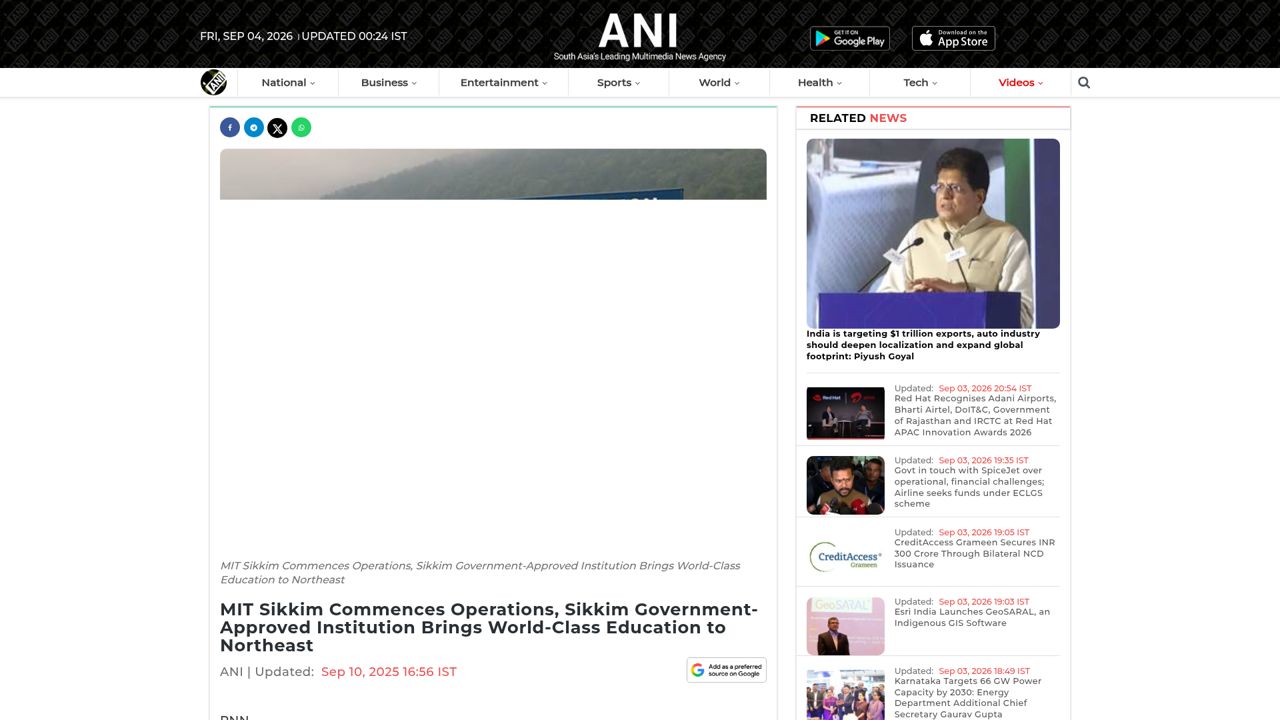Viewport: 1280px width, 720px height.
Task: Click Sep 03, 2026 18:49 IST timestamp
Action: [x=984, y=671]
